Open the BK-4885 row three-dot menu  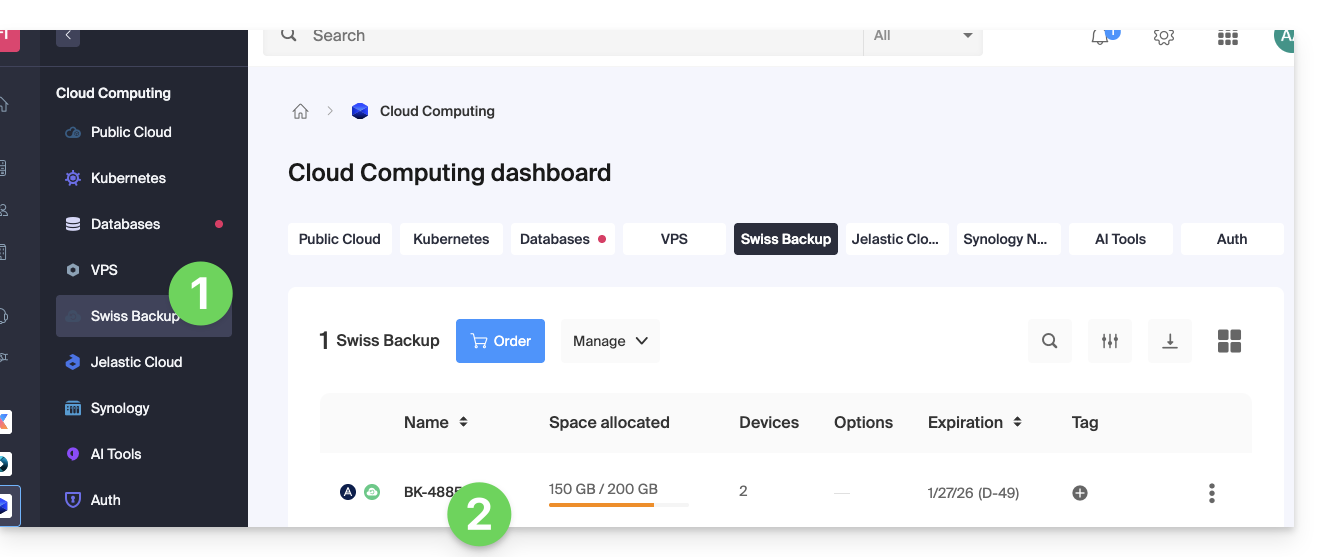(x=1212, y=492)
